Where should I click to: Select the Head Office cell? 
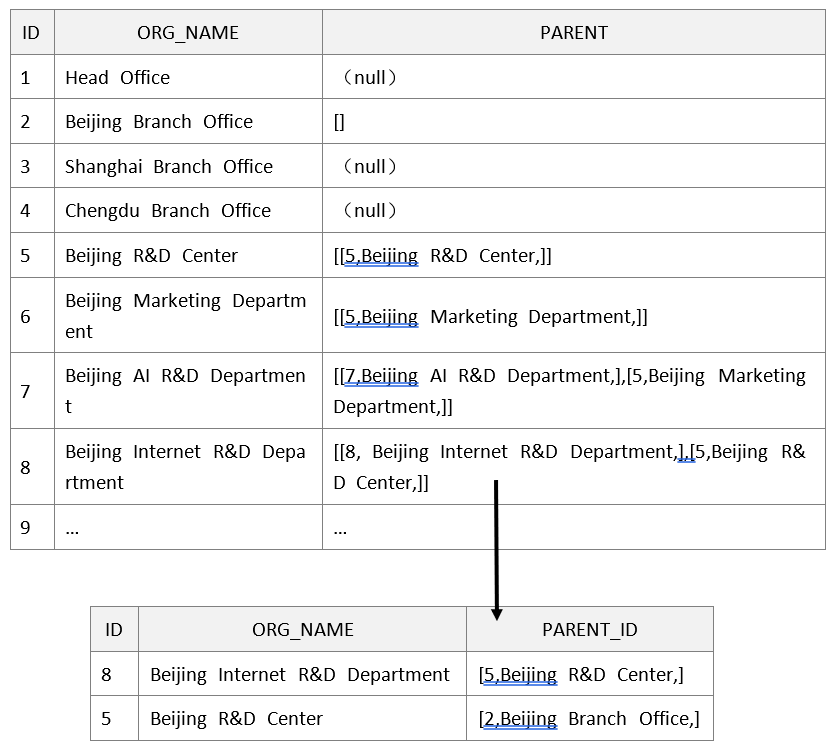click(x=118, y=78)
